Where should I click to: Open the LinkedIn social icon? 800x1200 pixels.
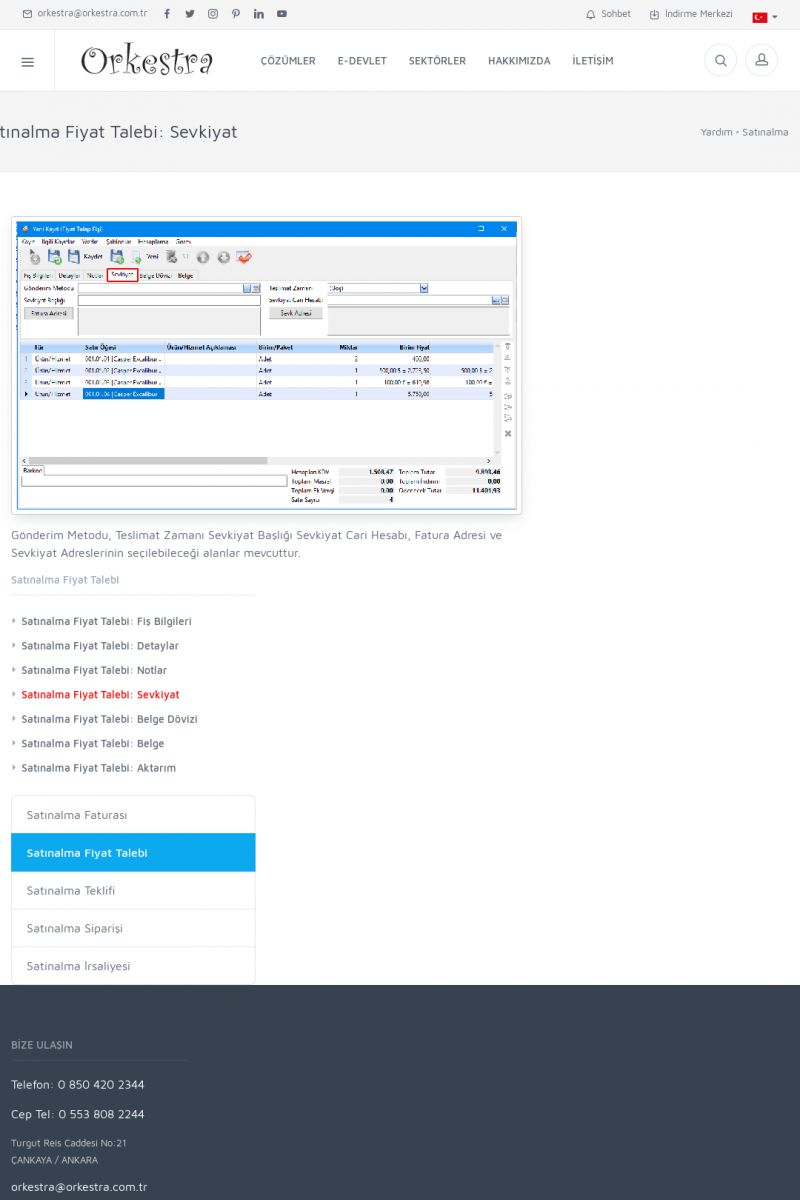tap(259, 14)
